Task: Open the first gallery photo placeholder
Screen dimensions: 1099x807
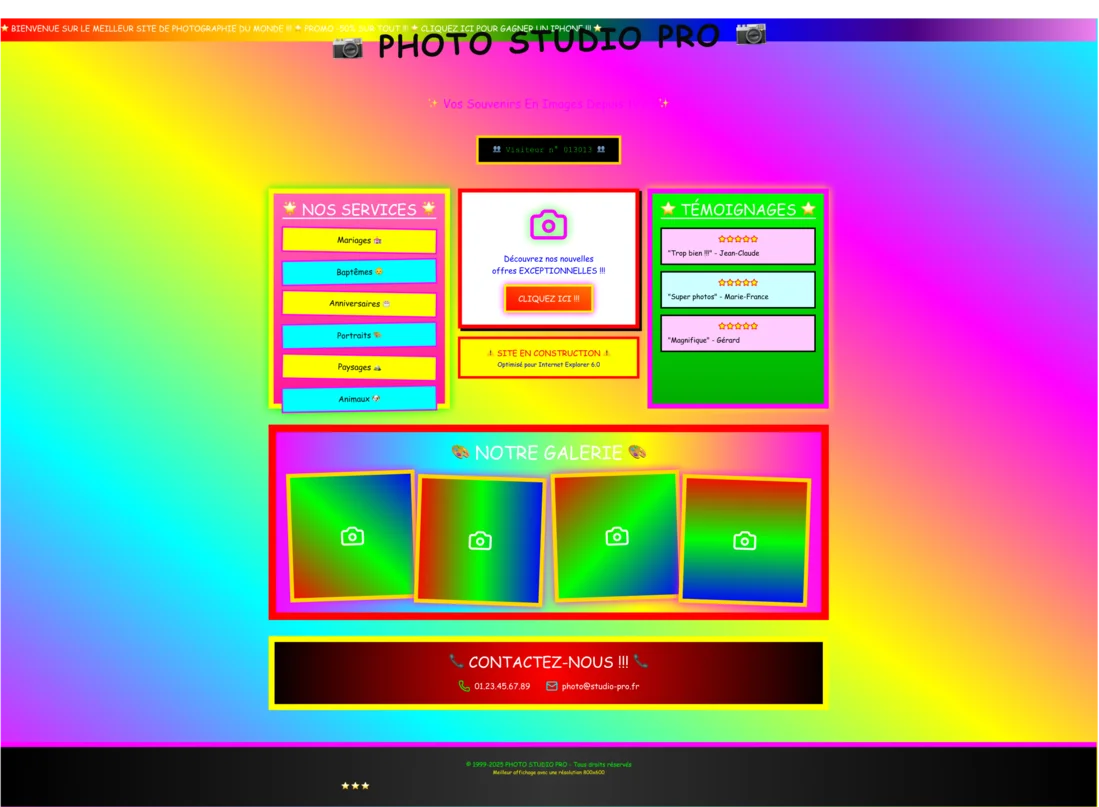Action: [x=350, y=536]
